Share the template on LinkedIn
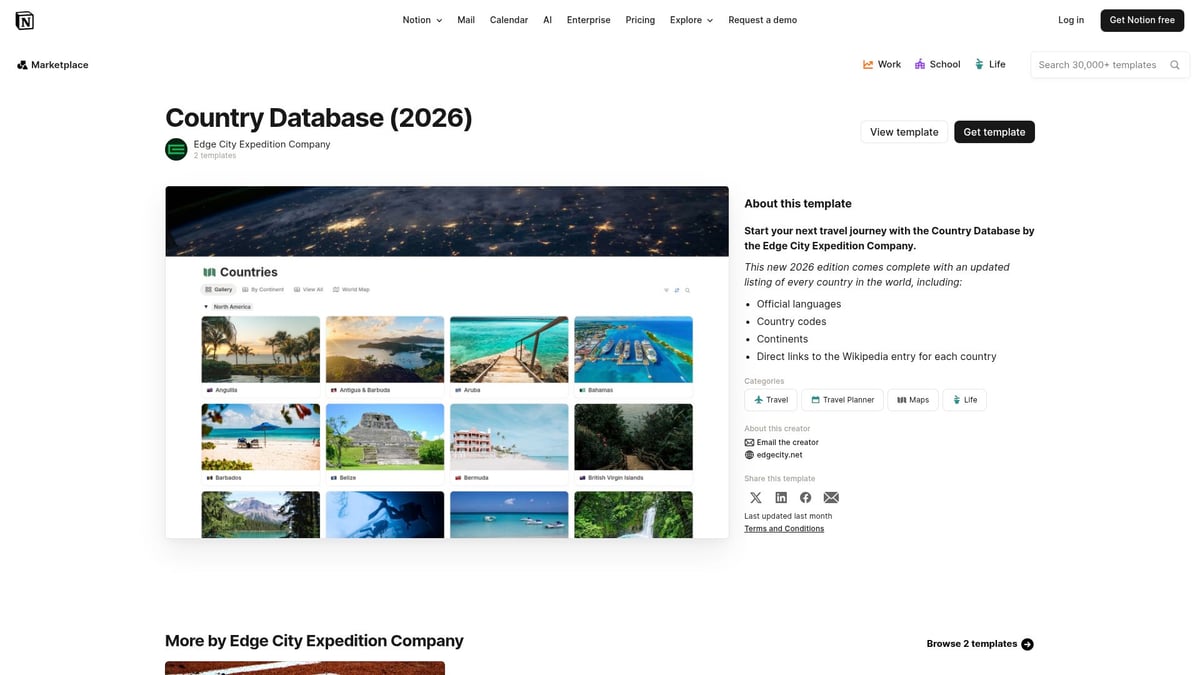Image resolution: width=1200 pixels, height=675 pixels. (781, 497)
